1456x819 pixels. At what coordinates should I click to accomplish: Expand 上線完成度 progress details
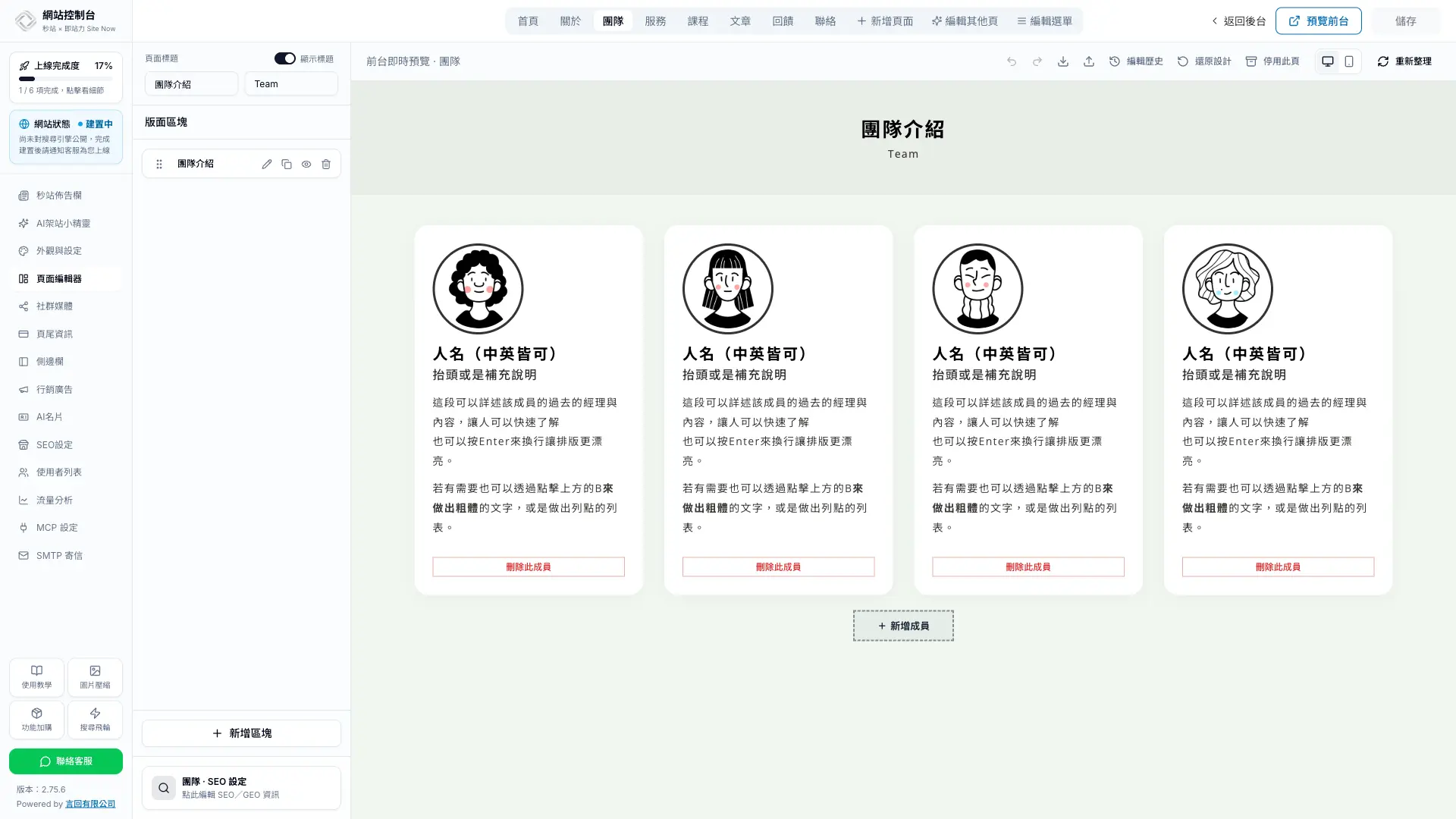(66, 77)
